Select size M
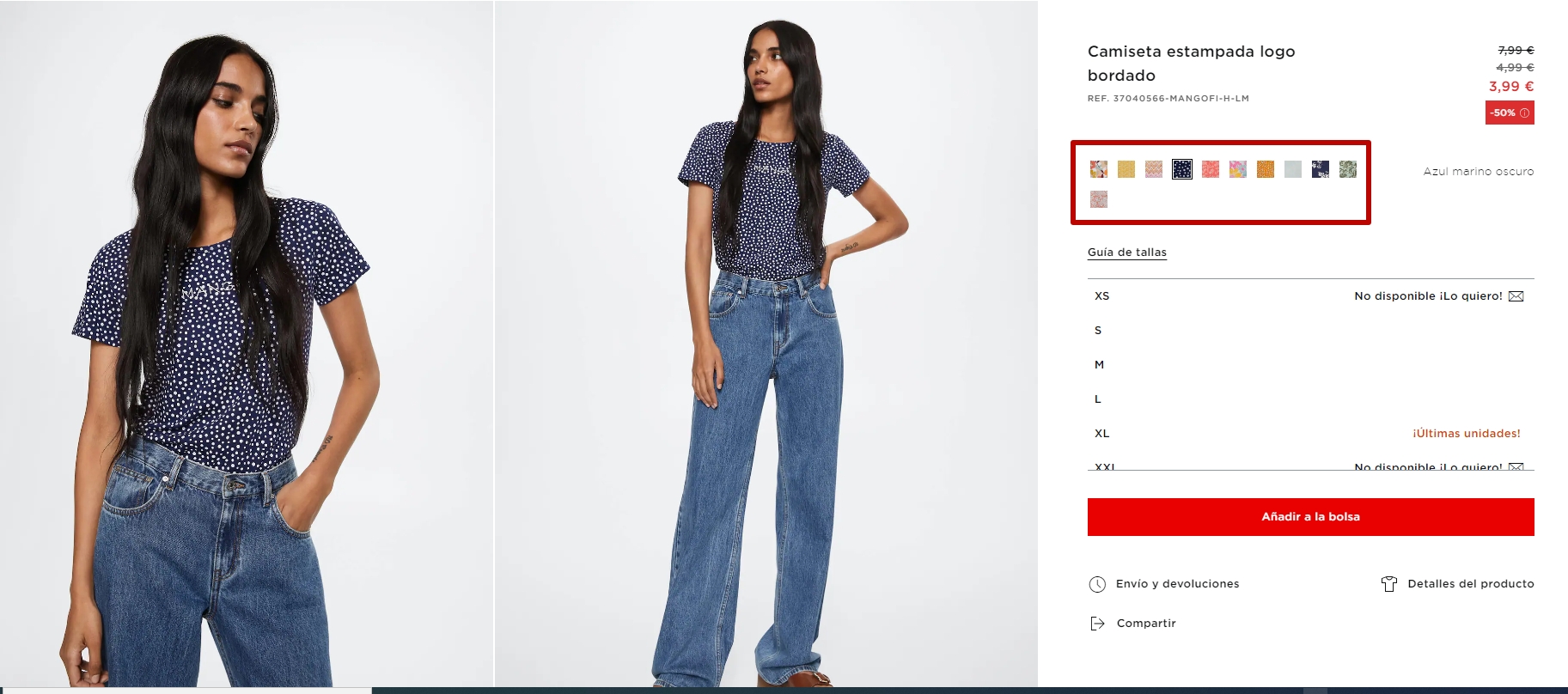This screenshot has width=1568, height=694. tap(1310, 365)
